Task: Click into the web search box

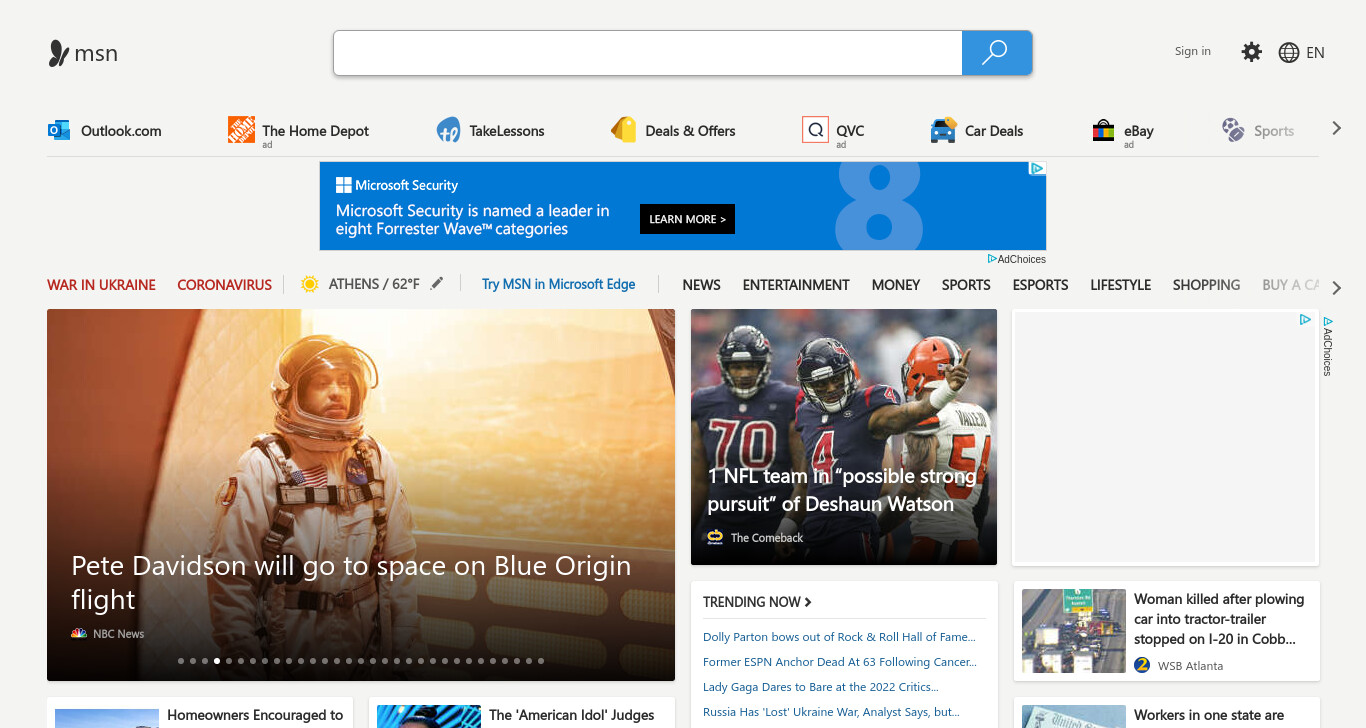Action: [x=648, y=53]
